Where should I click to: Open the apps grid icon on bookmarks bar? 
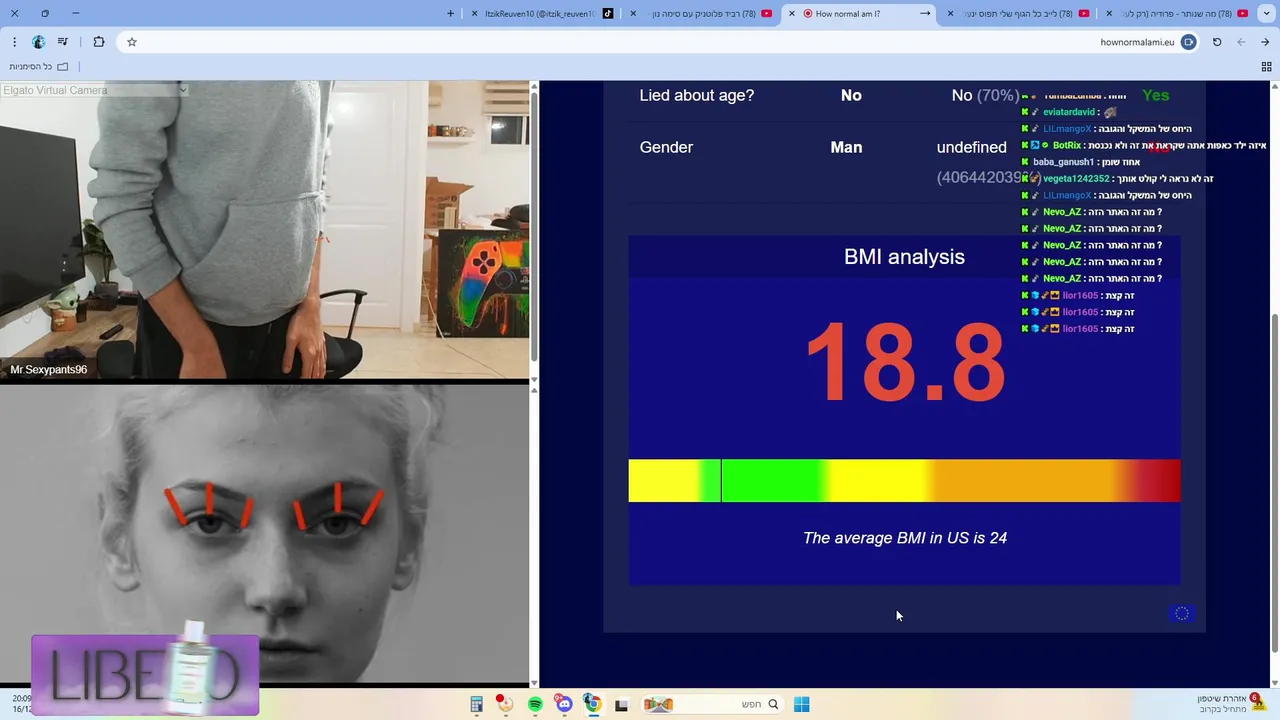(1266, 67)
